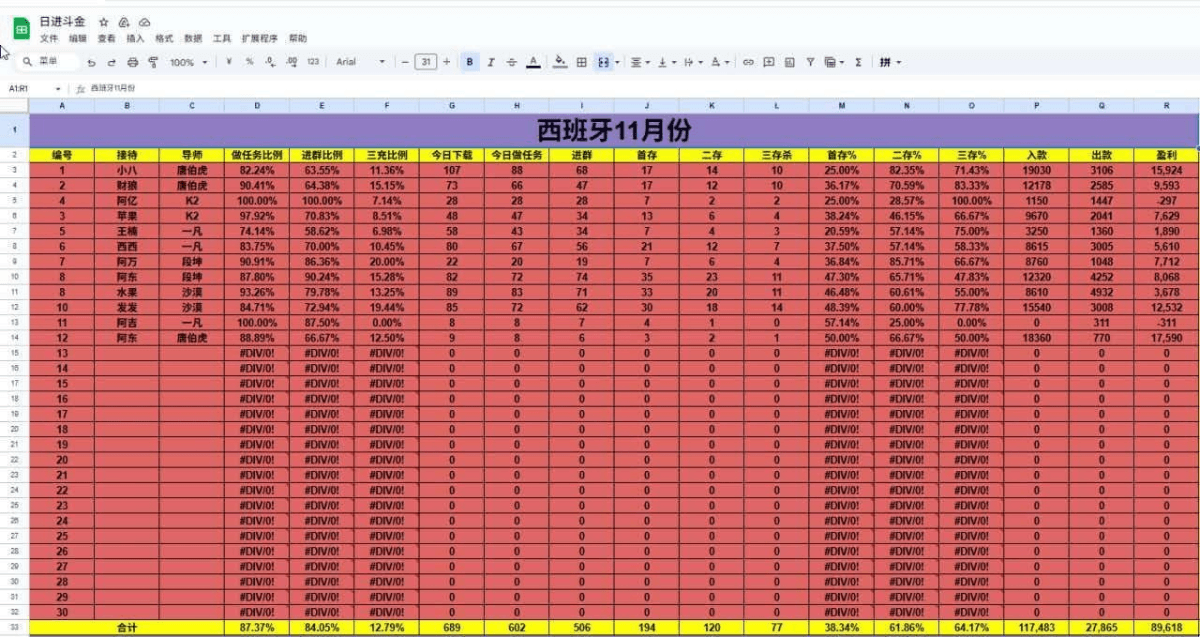
Task: Open the 工具 menu
Action: click(x=222, y=39)
